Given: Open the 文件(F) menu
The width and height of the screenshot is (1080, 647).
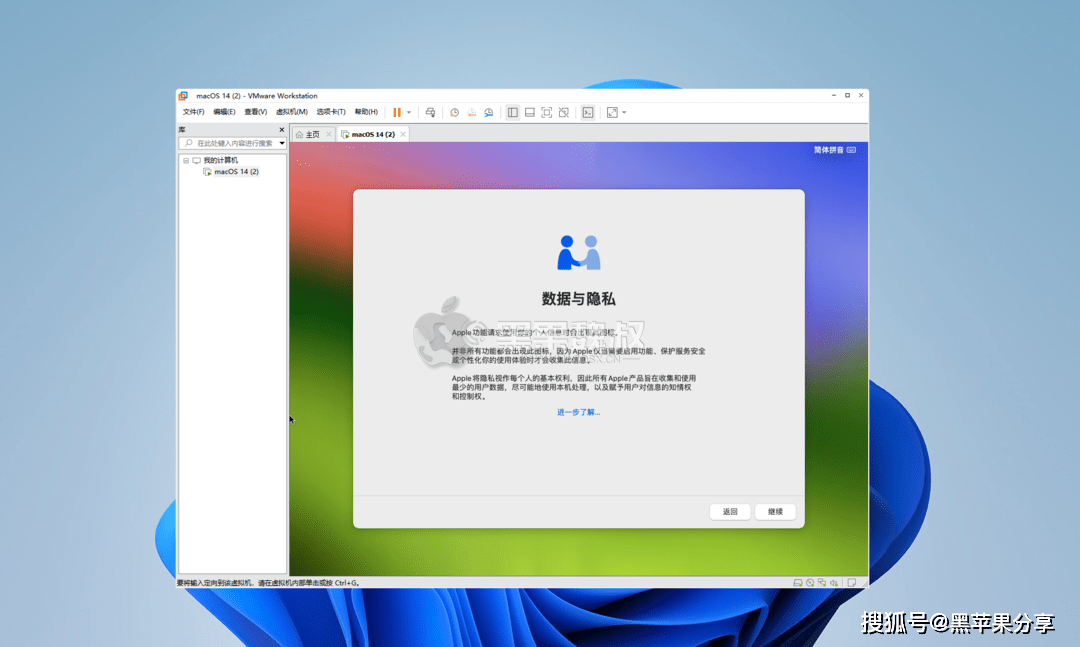Looking at the screenshot, I should point(194,112).
